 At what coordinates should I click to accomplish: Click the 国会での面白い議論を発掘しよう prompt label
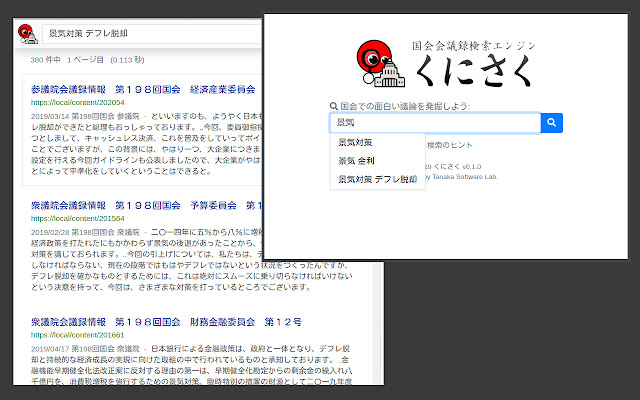click(x=405, y=107)
